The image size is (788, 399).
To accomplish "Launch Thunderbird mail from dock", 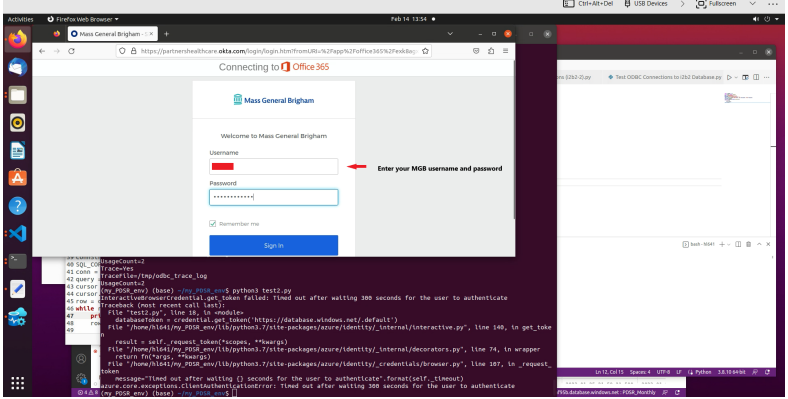I will coord(18,67).
